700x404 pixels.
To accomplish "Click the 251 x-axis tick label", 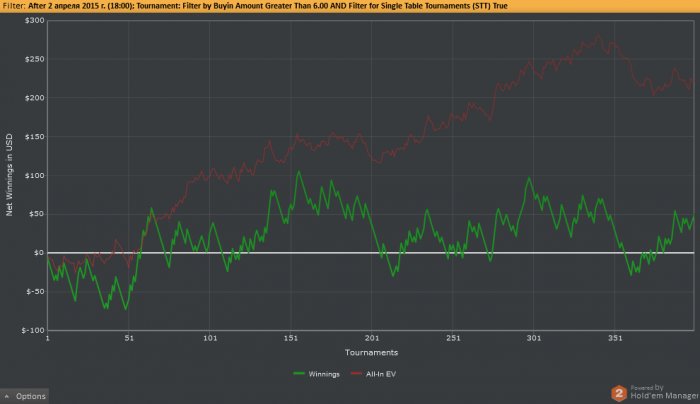I will coord(453,338).
